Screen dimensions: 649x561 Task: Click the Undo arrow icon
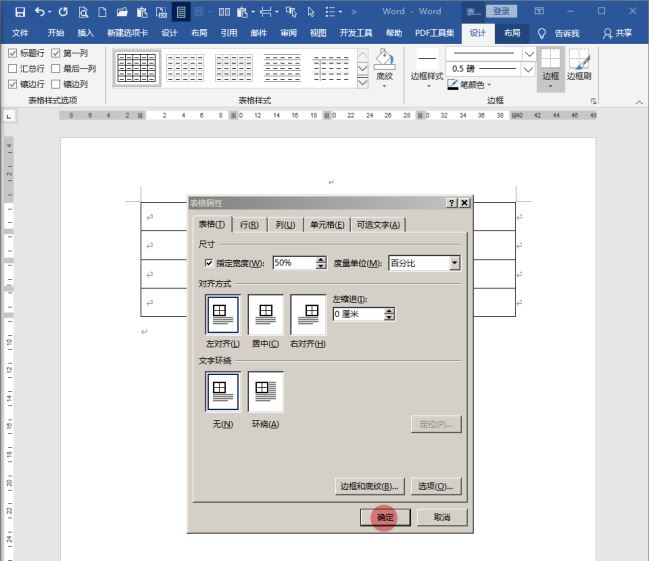point(40,12)
